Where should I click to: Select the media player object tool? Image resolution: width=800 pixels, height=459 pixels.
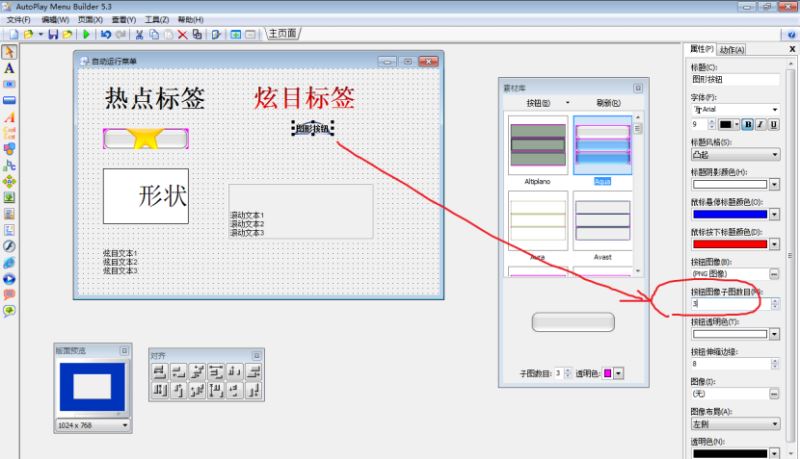pos(9,279)
